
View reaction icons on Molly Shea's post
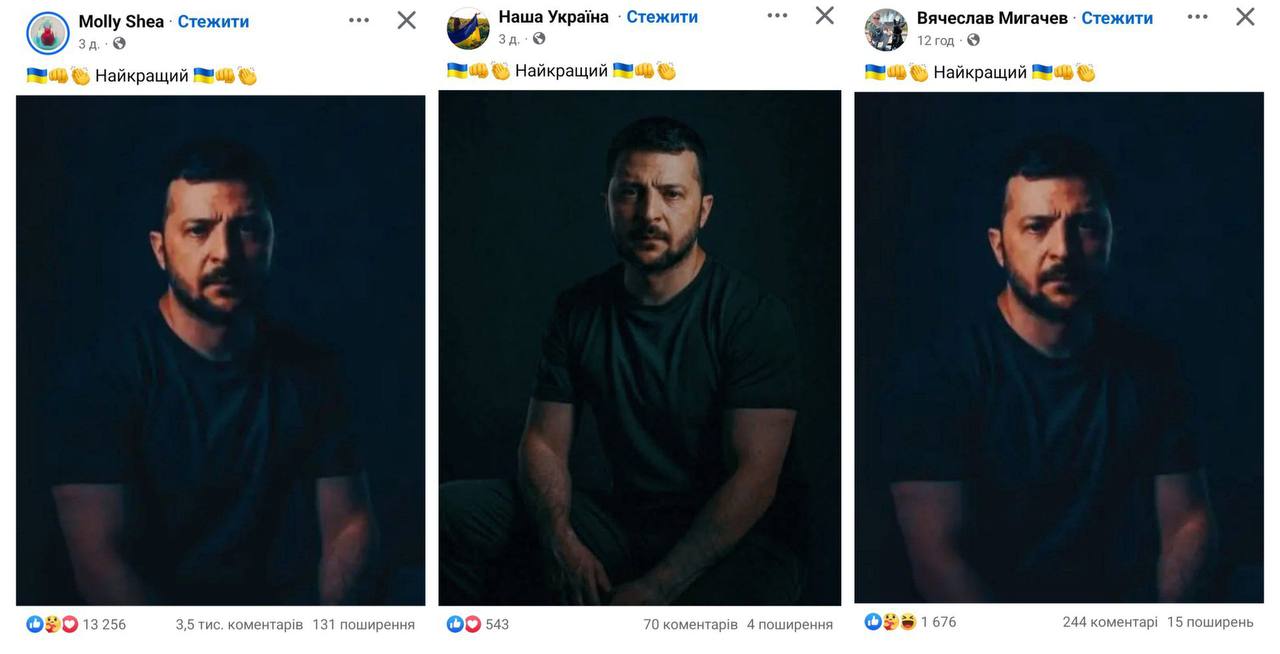click(x=52, y=624)
